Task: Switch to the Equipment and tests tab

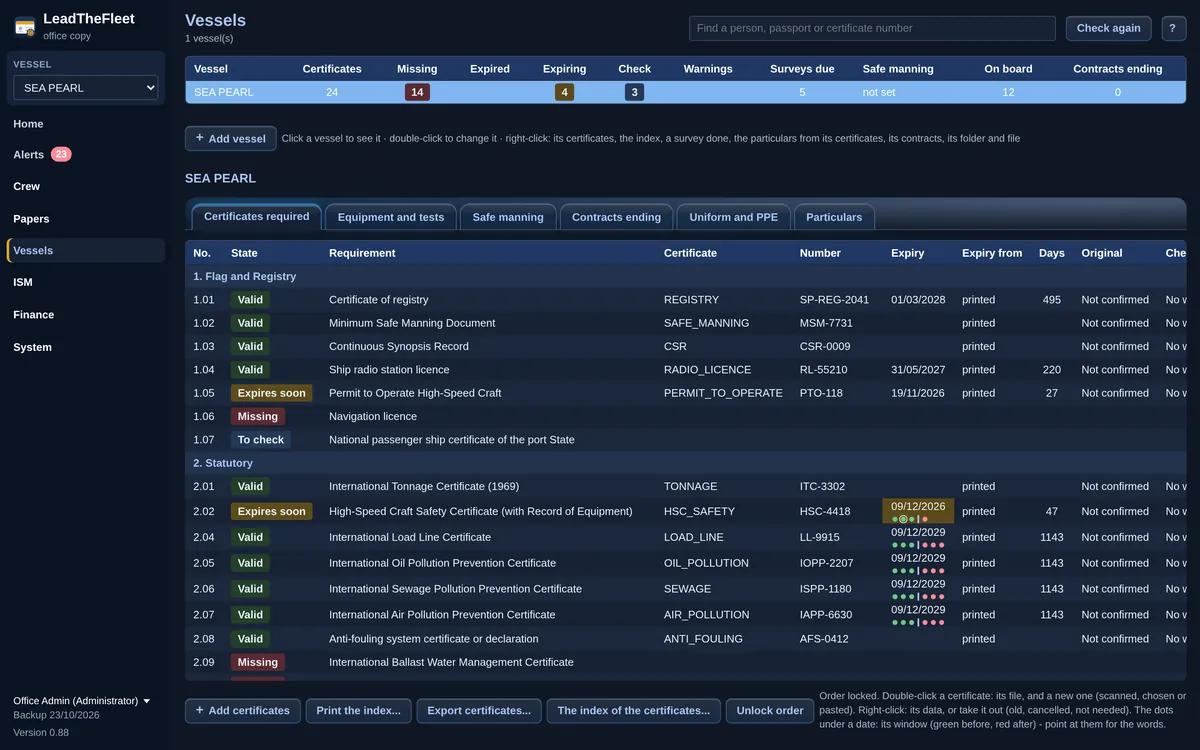Action: (391, 217)
